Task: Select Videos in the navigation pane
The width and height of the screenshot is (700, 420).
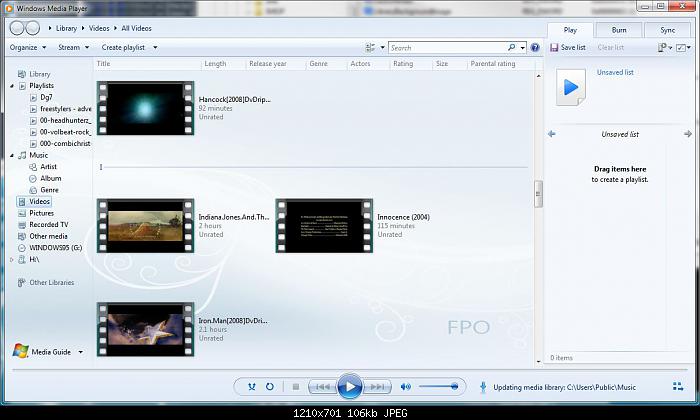Action: 34,202
